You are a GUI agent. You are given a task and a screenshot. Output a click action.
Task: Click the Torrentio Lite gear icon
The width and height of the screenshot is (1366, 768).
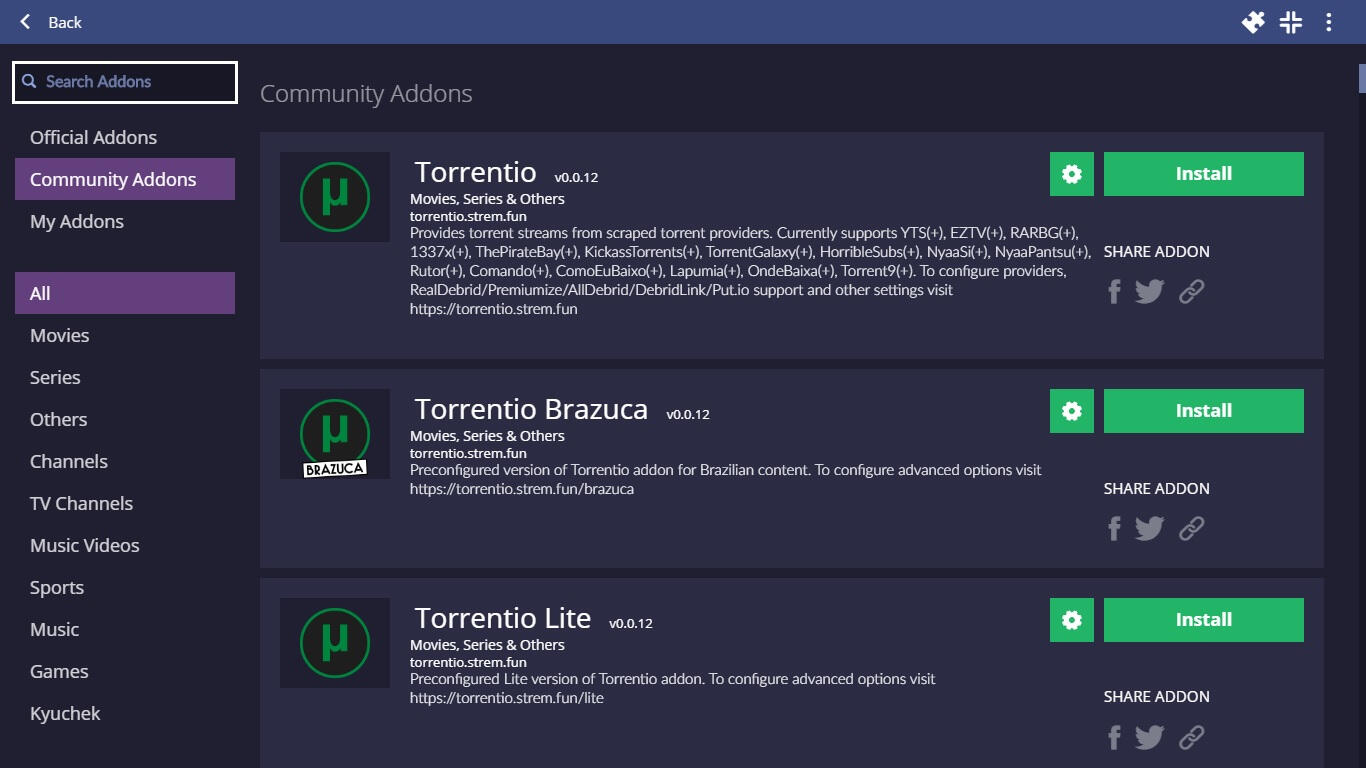pos(1072,620)
